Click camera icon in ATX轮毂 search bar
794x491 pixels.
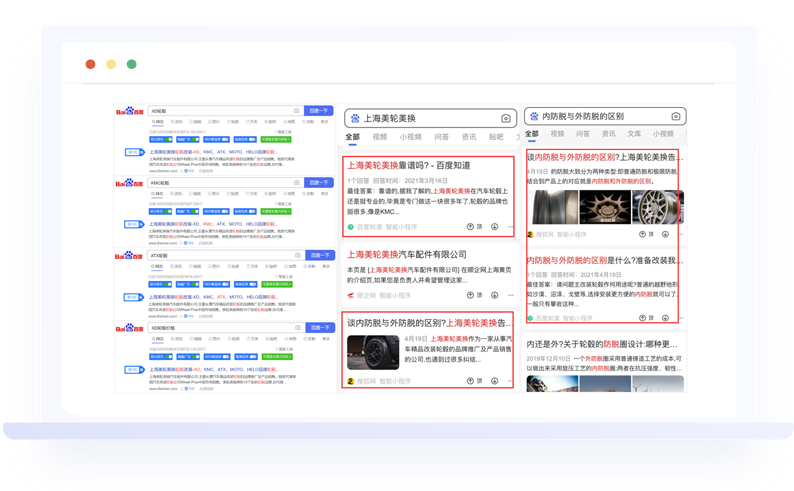click(297, 255)
